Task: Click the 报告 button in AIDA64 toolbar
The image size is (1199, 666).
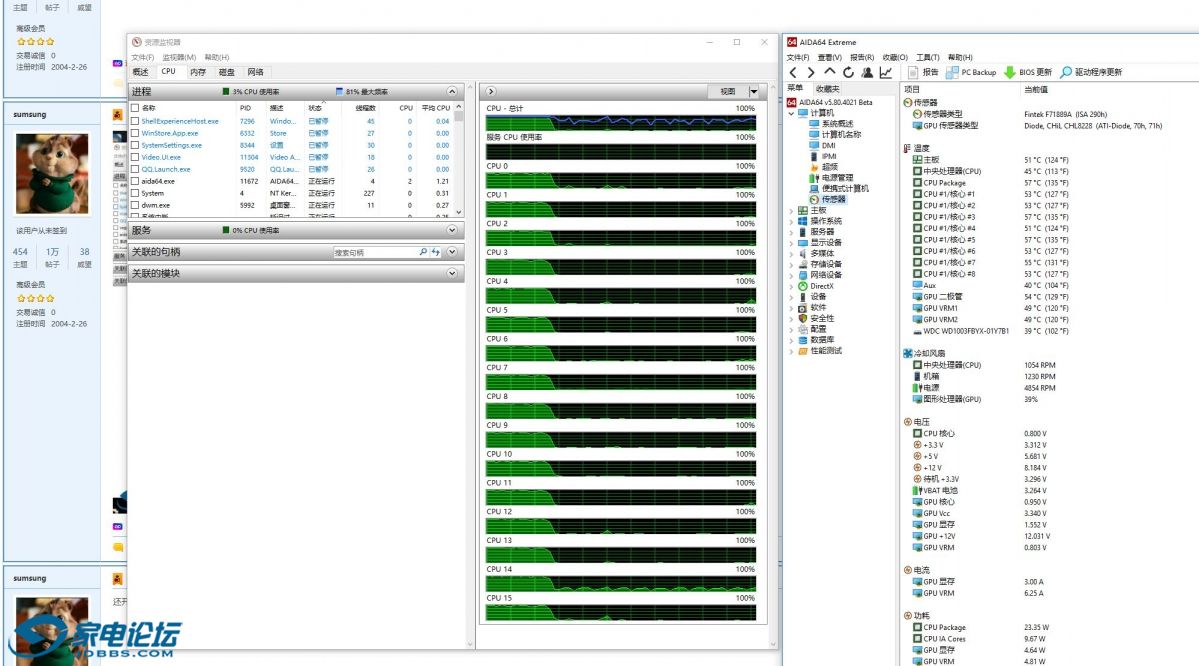Action: (x=923, y=72)
